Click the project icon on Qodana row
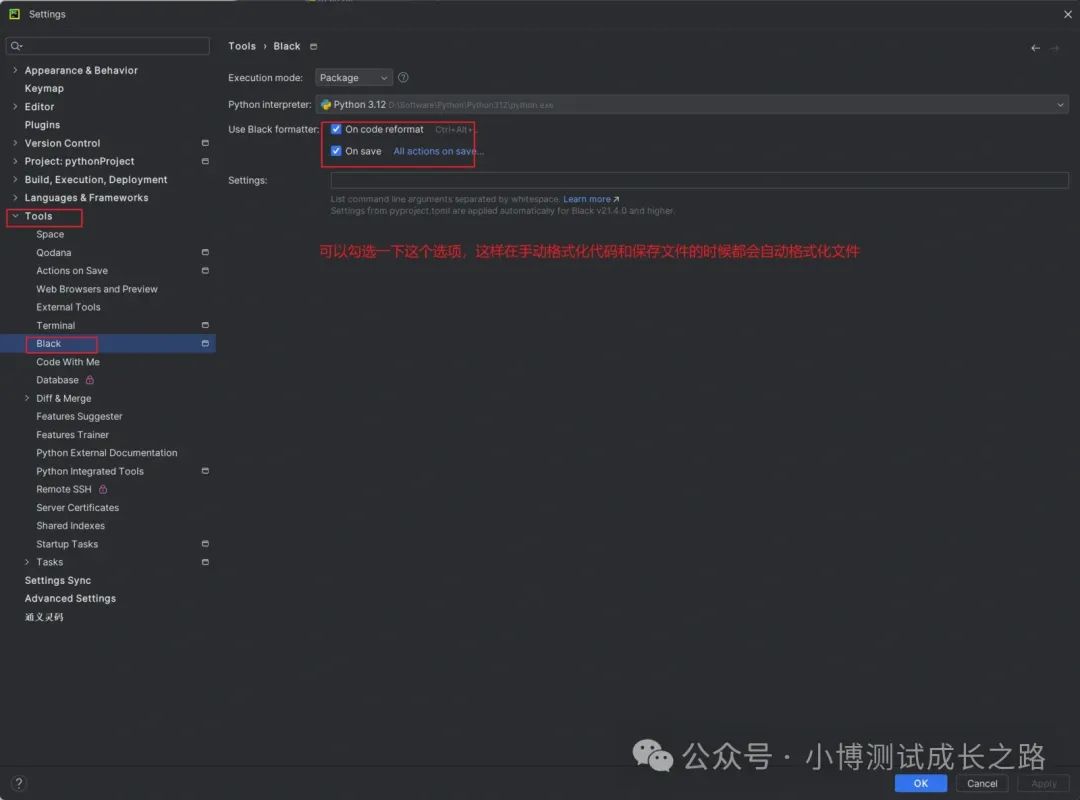1080x800 pixels. (x=205, y=253)
